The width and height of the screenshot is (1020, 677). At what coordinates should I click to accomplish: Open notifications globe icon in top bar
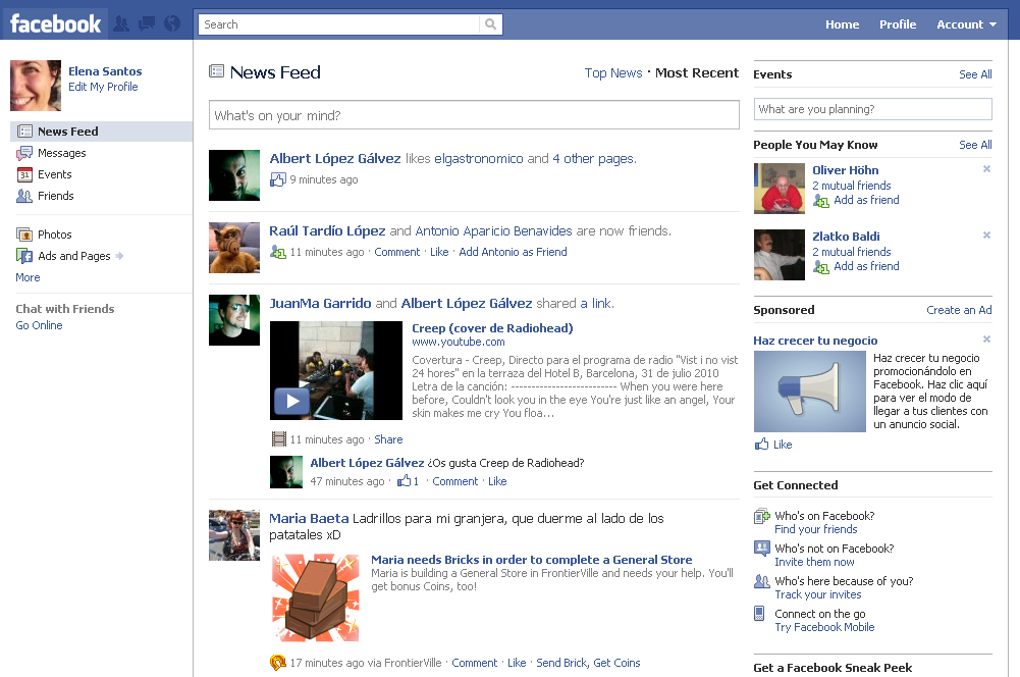(x=172, y=24)
